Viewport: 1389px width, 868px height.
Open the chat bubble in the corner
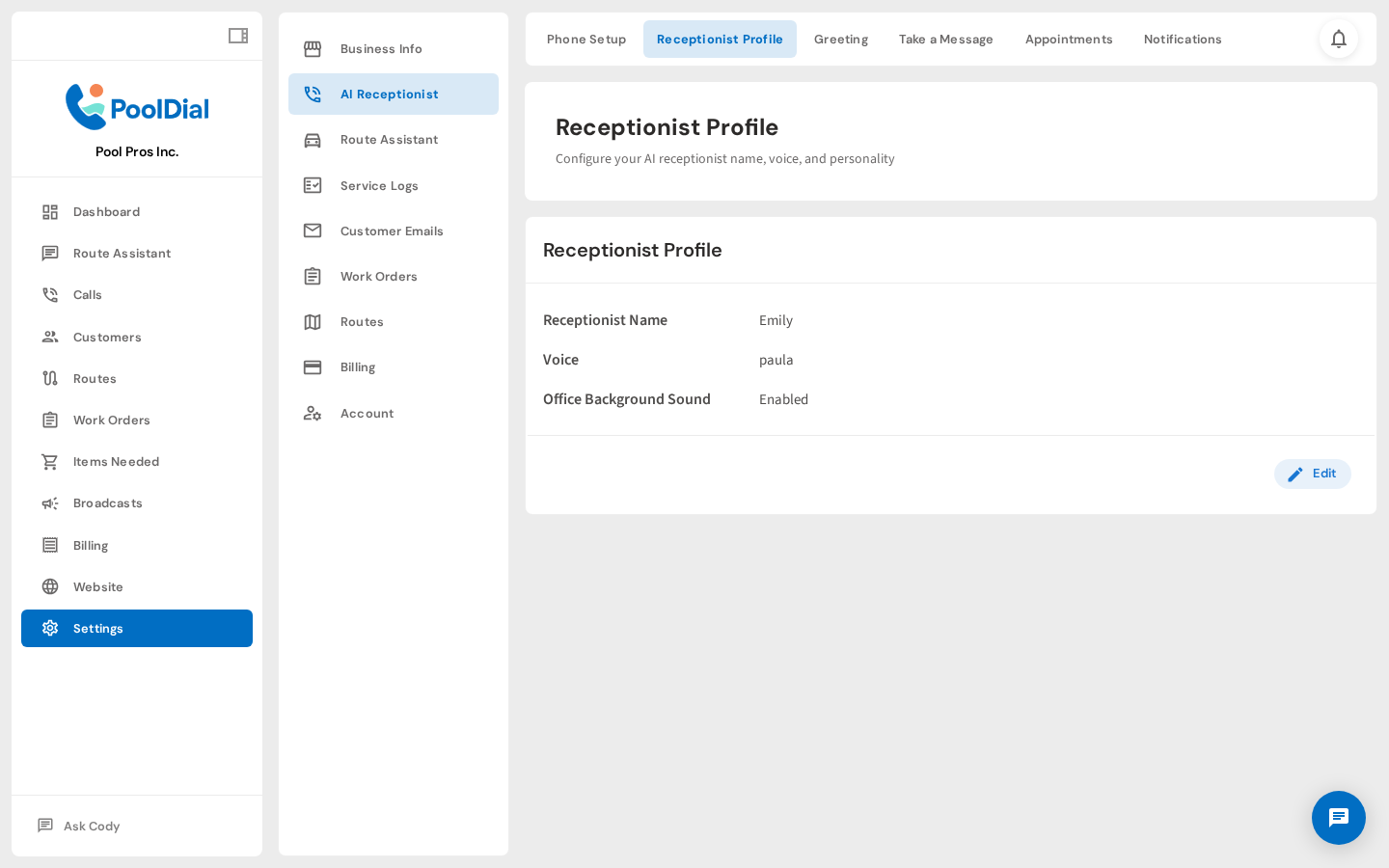[1339, 818]
